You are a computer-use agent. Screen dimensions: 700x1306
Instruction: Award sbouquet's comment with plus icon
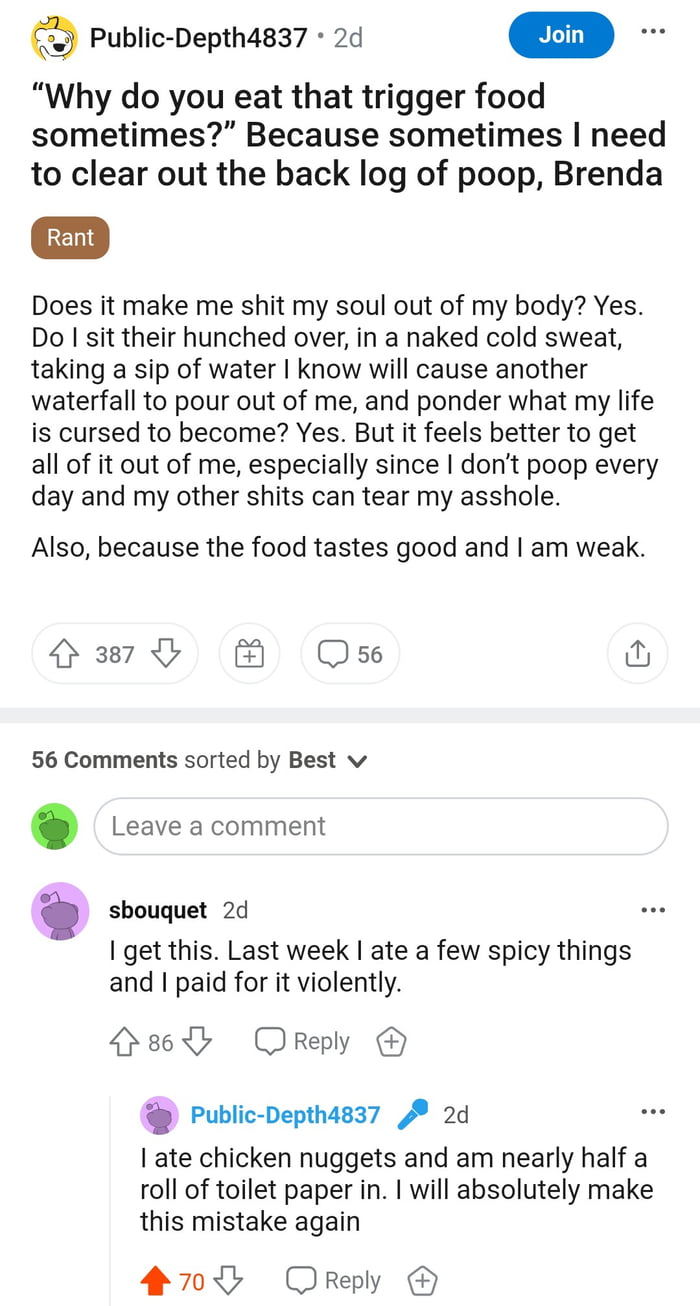click(391, 1042)
